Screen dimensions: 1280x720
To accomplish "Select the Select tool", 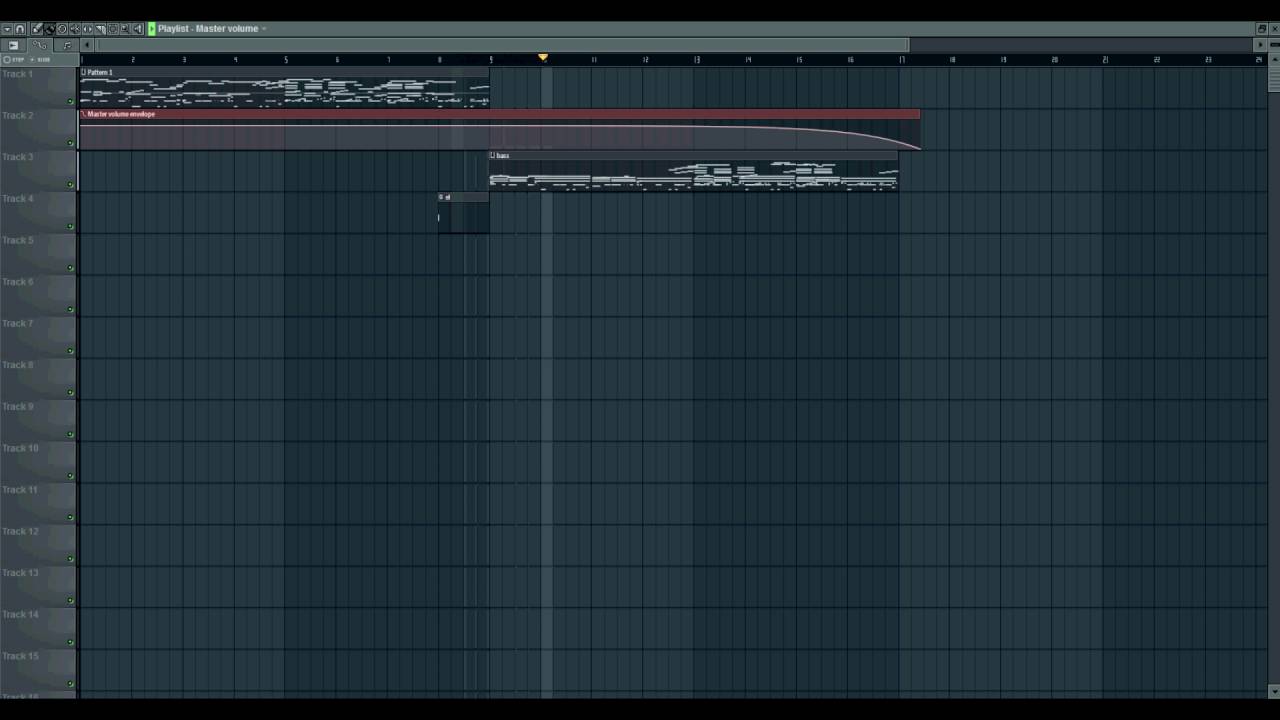I will click(x=113, y=29).
